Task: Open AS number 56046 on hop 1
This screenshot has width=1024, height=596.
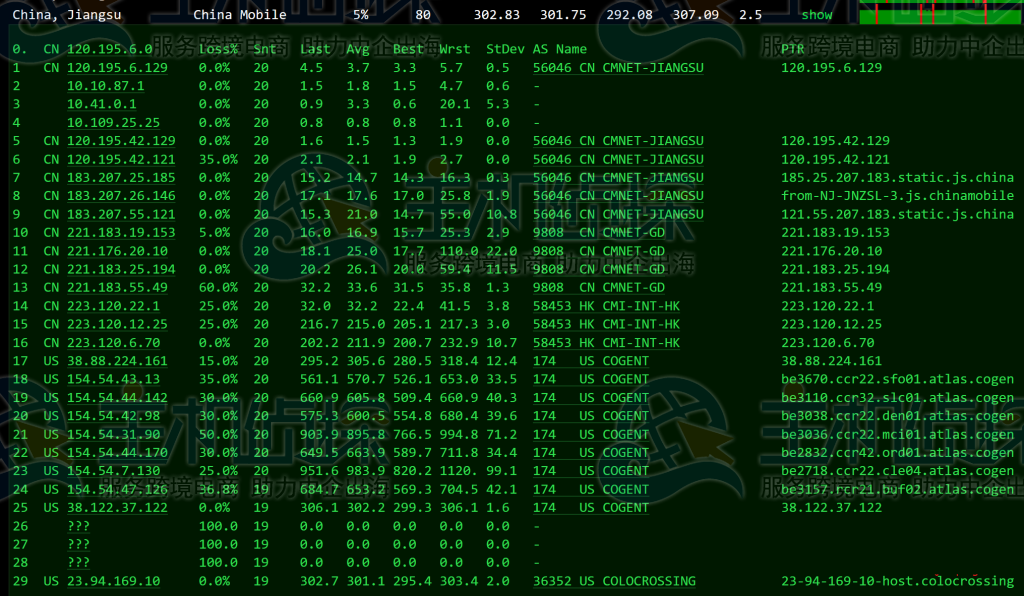Action: (x=552, y=68)
